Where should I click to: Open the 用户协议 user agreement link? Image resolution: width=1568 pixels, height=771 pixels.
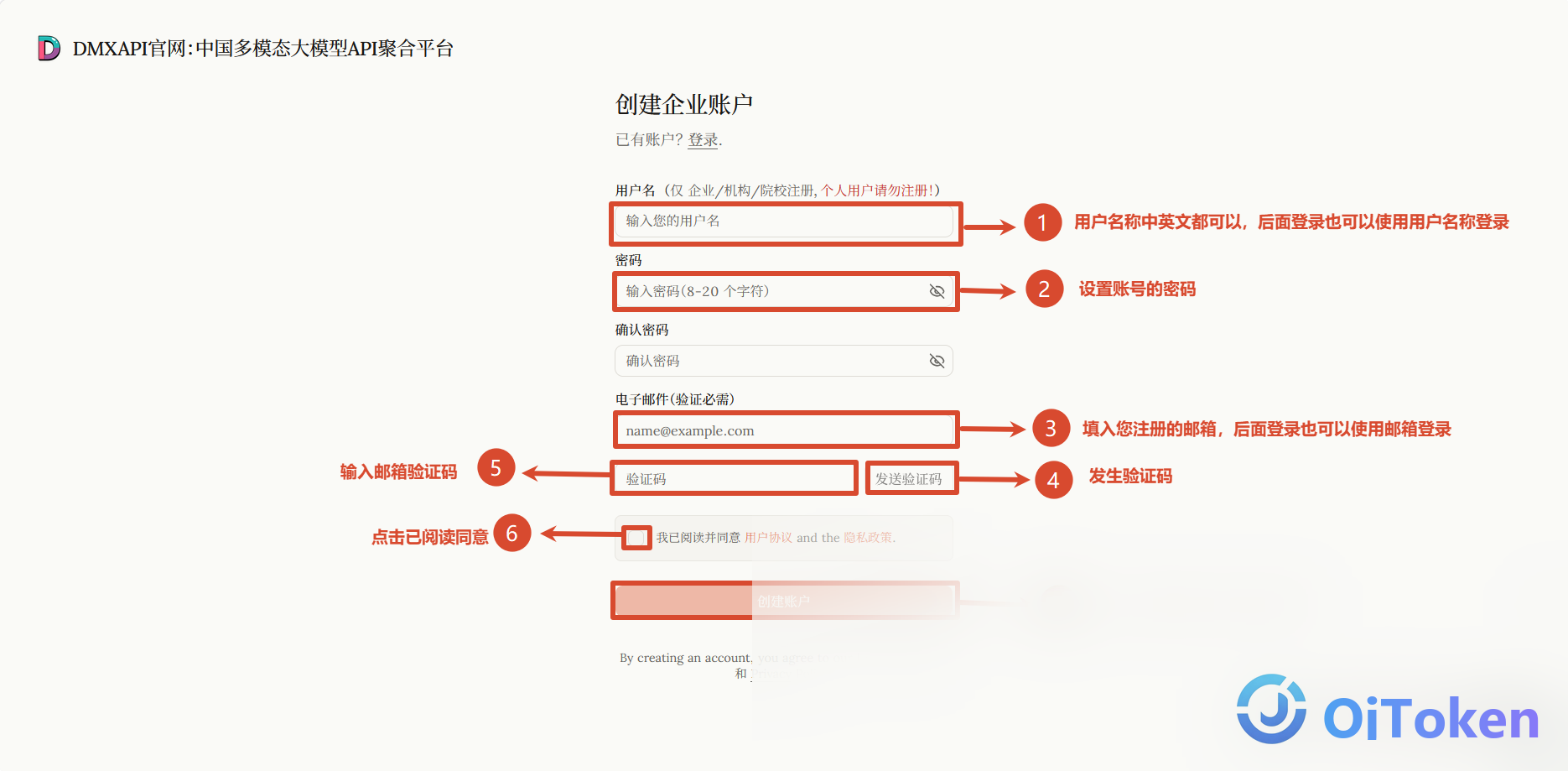point(768,538)
